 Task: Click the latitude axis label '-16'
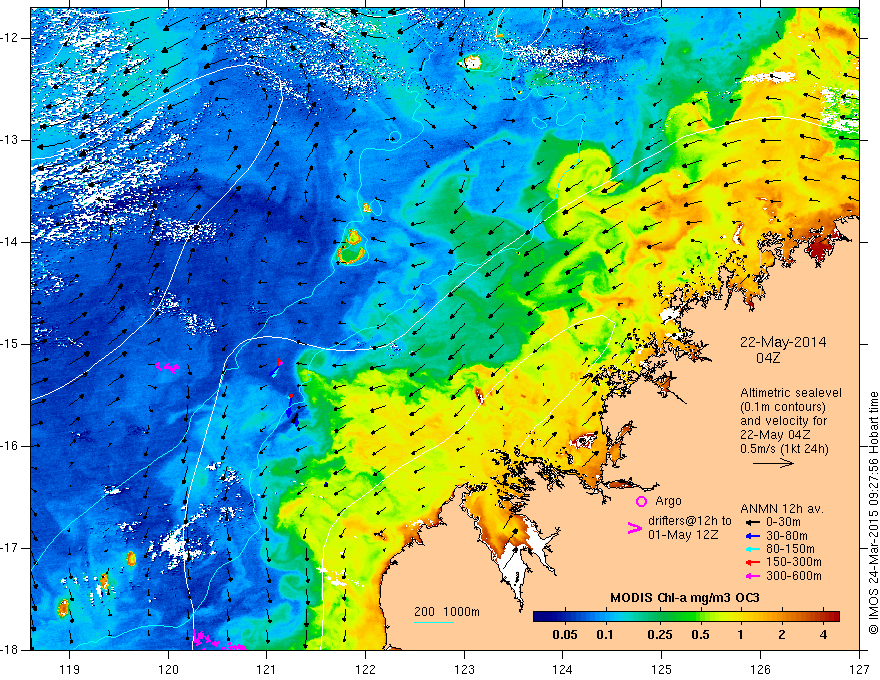(x=11, y=446)
